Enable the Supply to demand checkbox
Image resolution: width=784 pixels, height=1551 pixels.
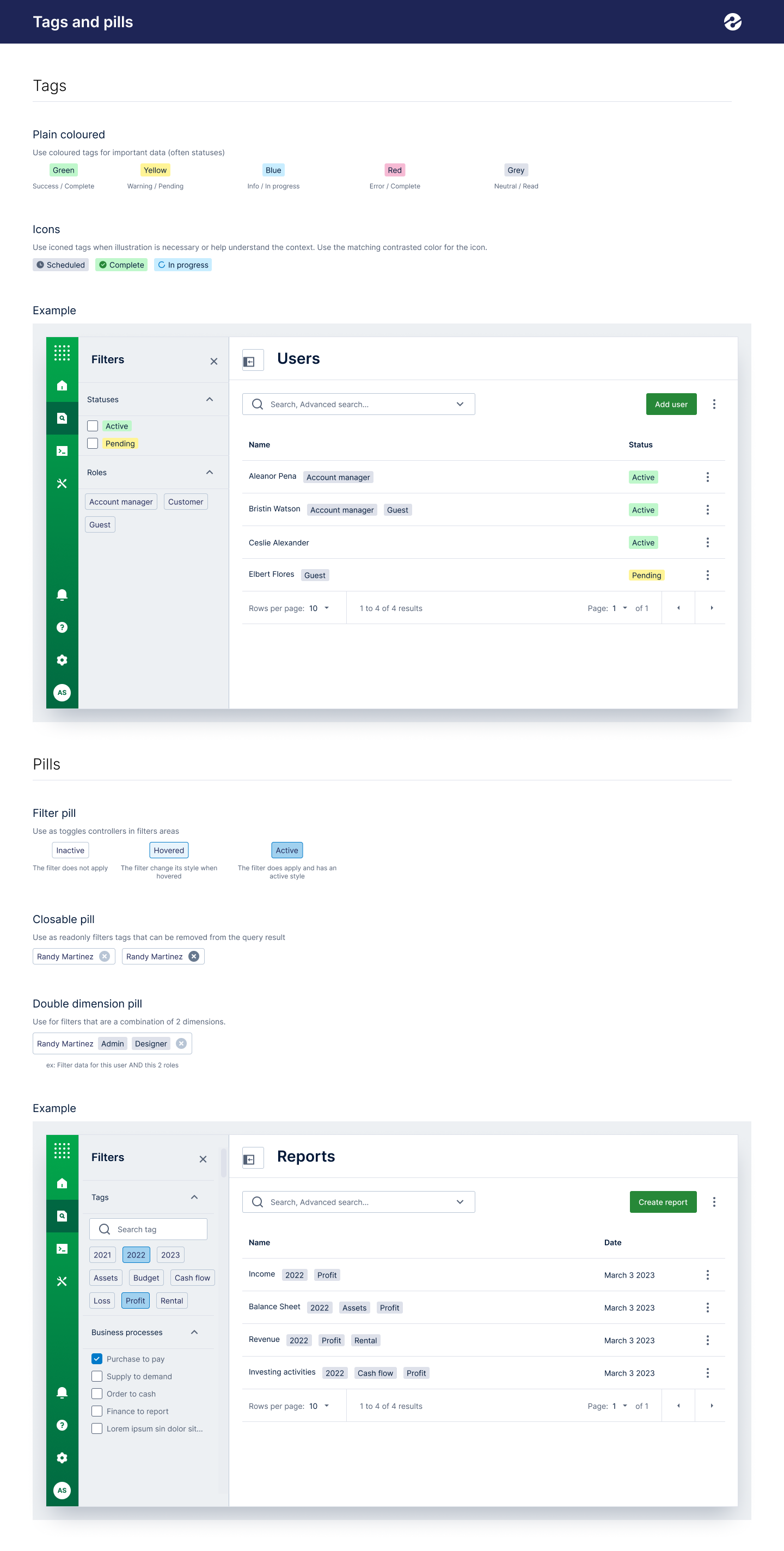[x=97, y=1376]
